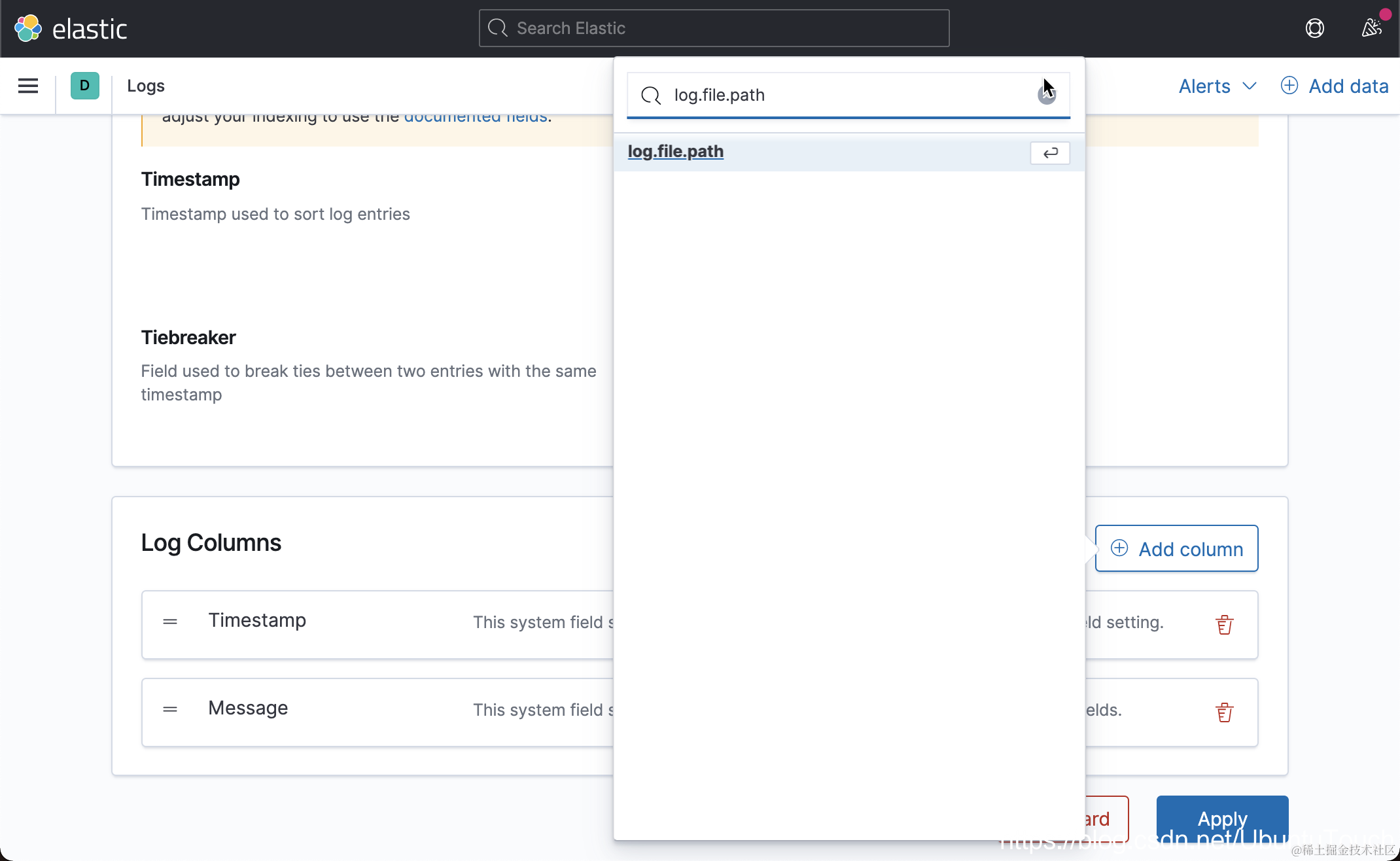Viewport: 1400px width, 861px height.
Task: Open the newsfeed celebration icon
Action: (1371, 28)
